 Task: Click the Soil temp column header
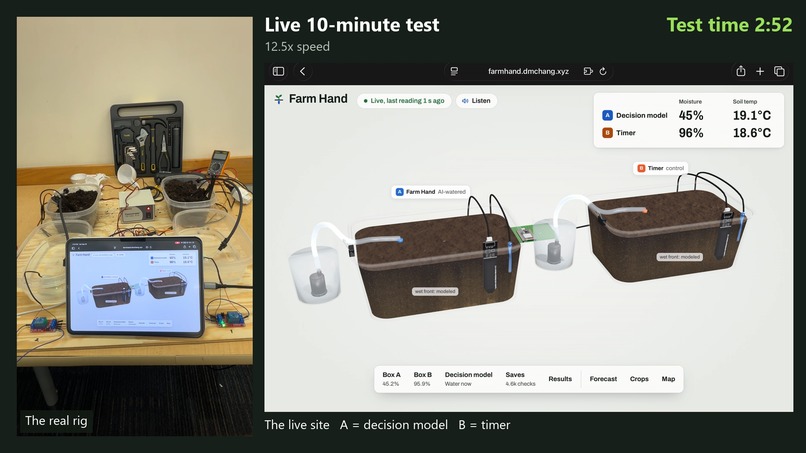pyautogui.click(x=744, y=102)
